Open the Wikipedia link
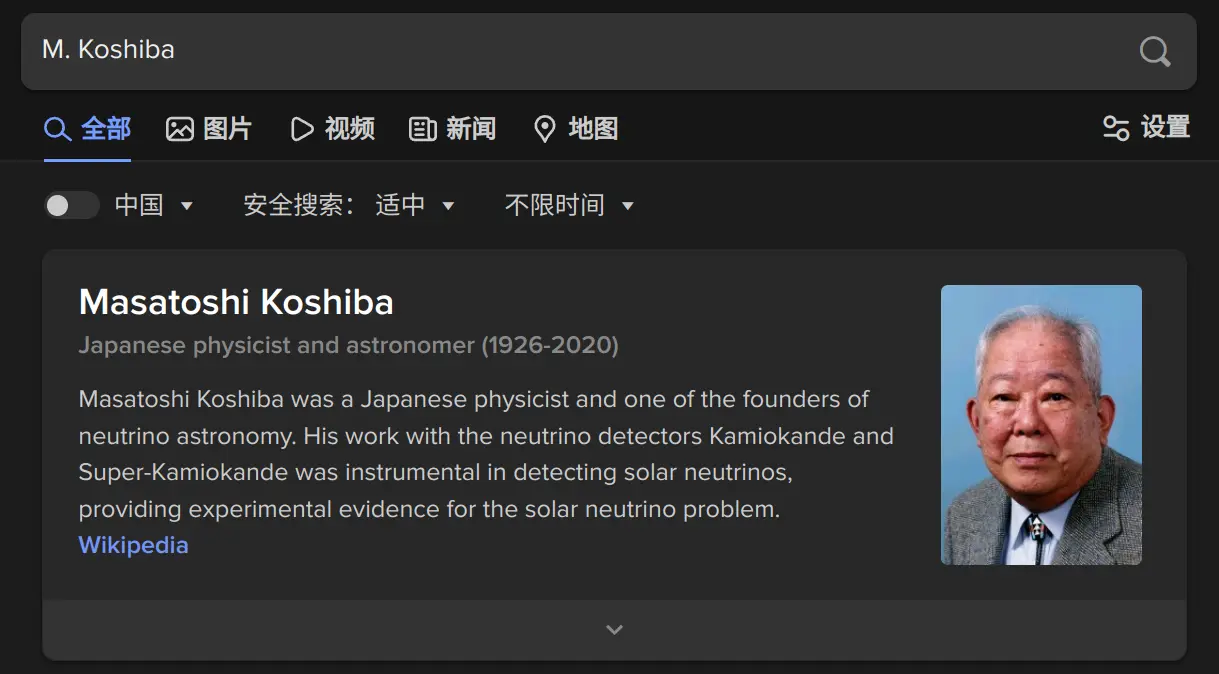Viewport: 1219px width, 674px height. [133, 545]
